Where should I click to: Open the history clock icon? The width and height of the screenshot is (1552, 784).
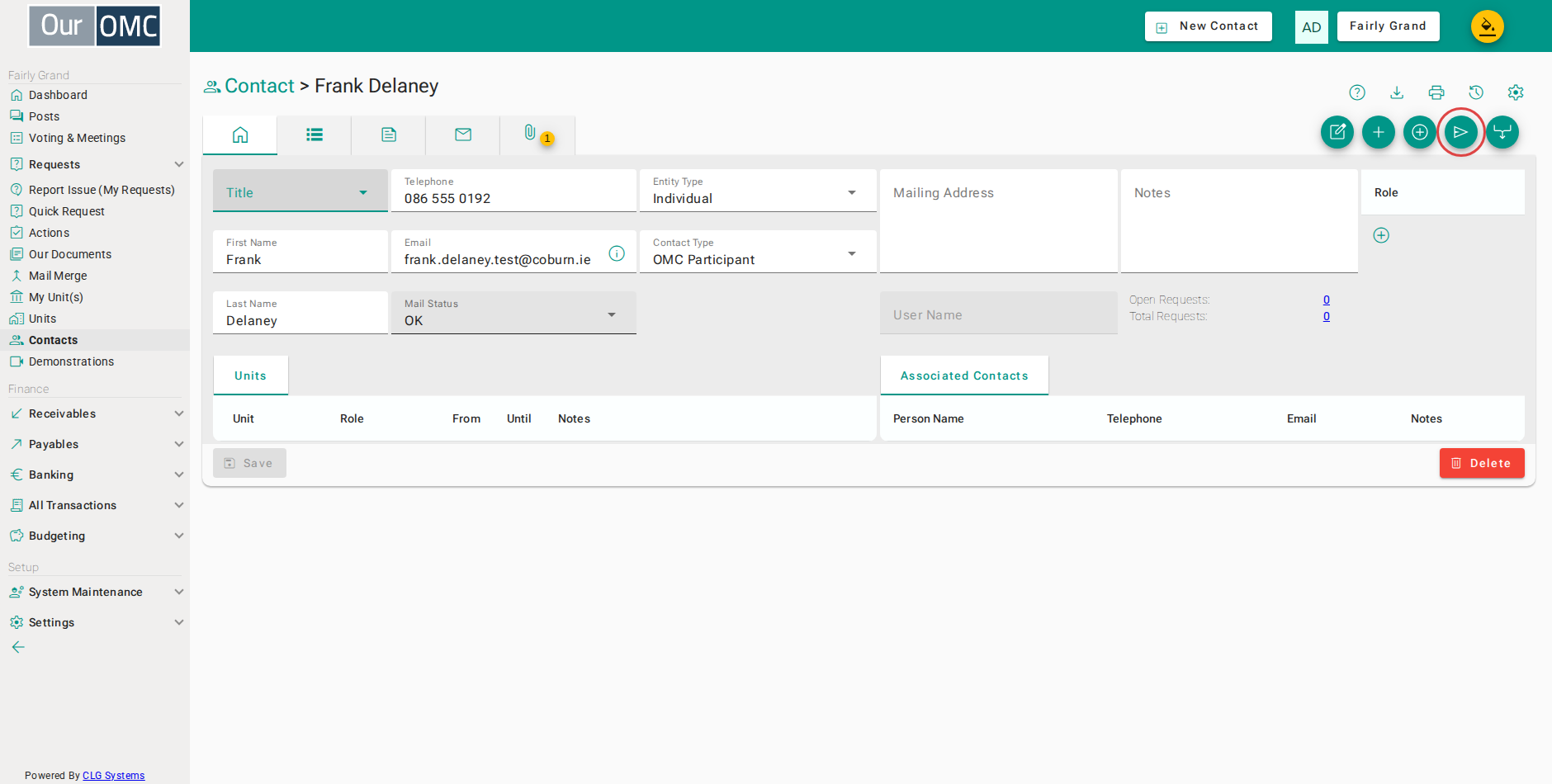point(1476,92)
